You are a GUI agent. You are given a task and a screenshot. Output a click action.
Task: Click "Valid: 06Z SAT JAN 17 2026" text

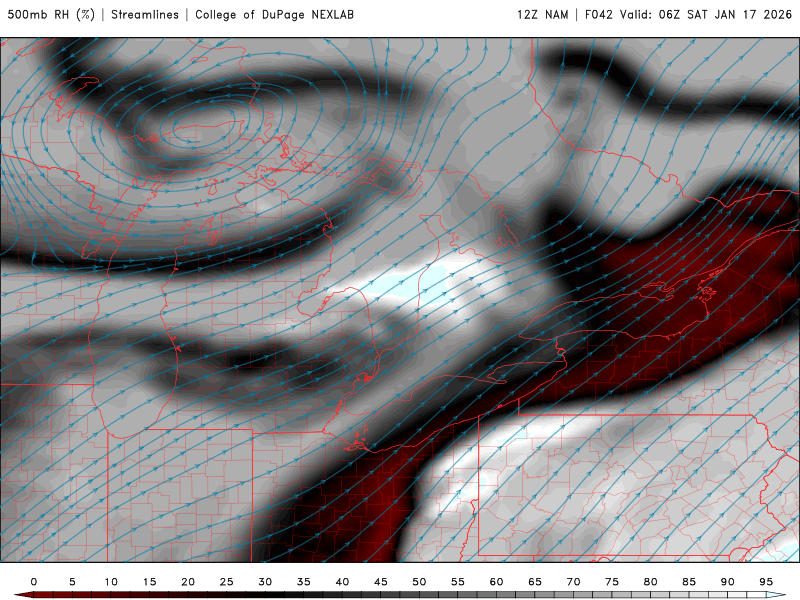(706, 15)
